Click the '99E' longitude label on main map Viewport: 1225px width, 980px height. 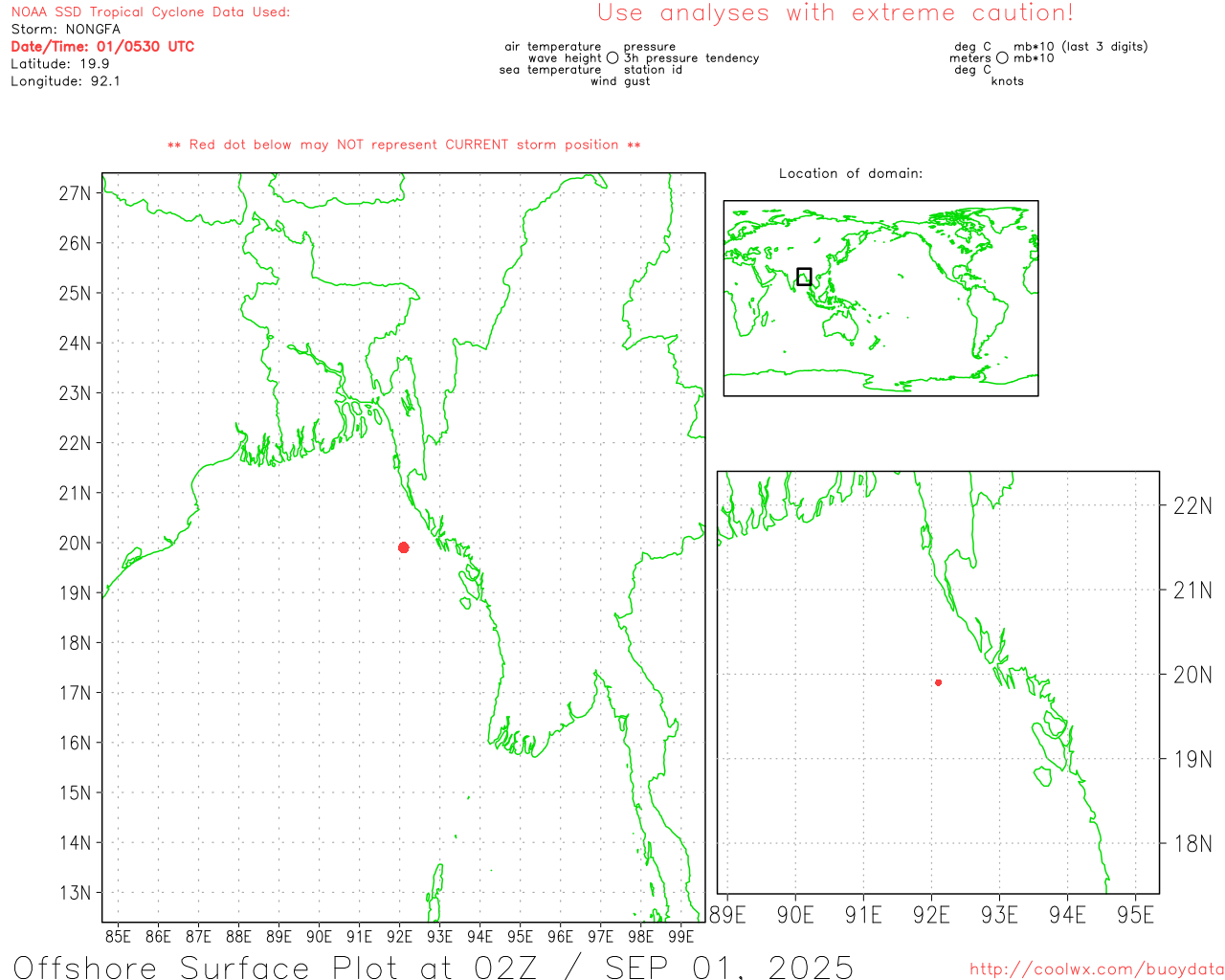coord(680,936)
